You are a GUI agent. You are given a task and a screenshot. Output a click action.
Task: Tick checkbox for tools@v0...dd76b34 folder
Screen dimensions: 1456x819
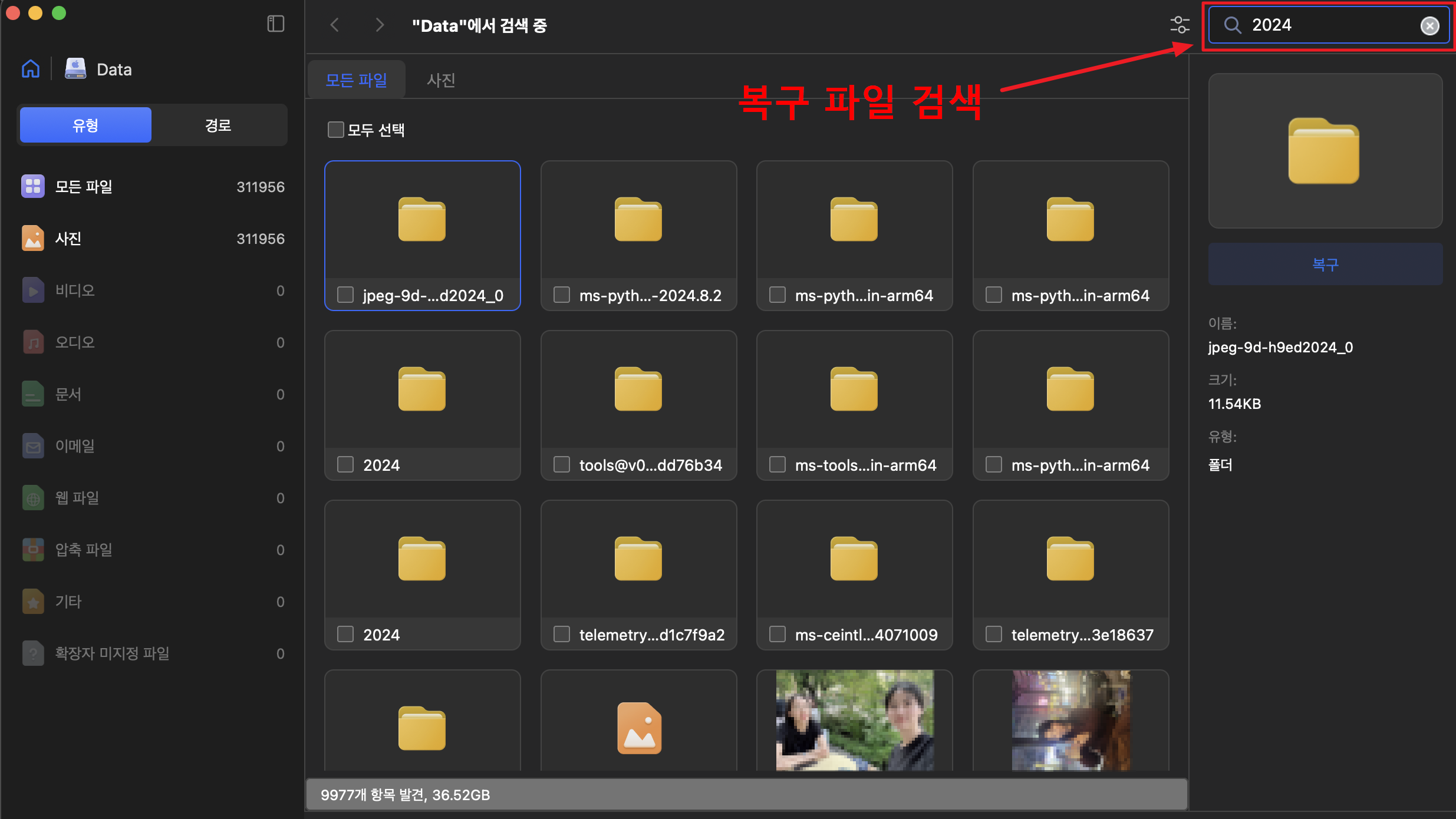pos(562,464)
